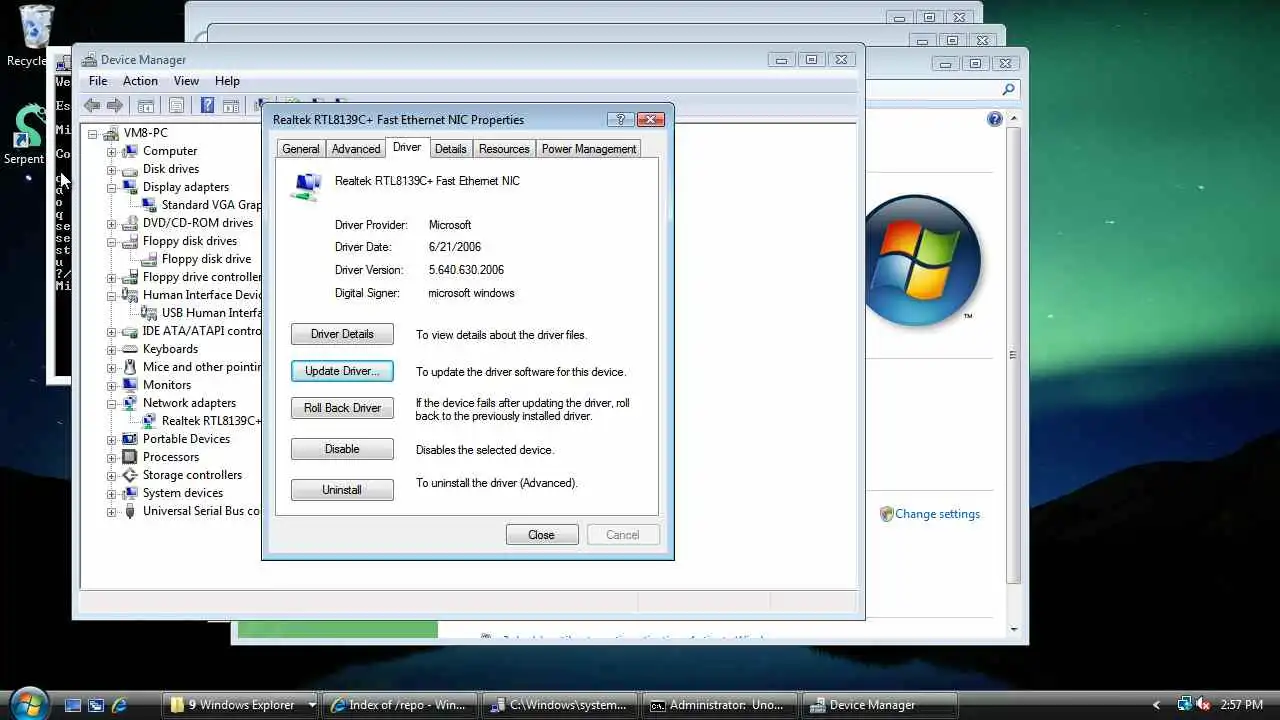This screenshot has height=720, width=1280.
Task: Click the Storage controllers category icon
Action: (130, 475)
